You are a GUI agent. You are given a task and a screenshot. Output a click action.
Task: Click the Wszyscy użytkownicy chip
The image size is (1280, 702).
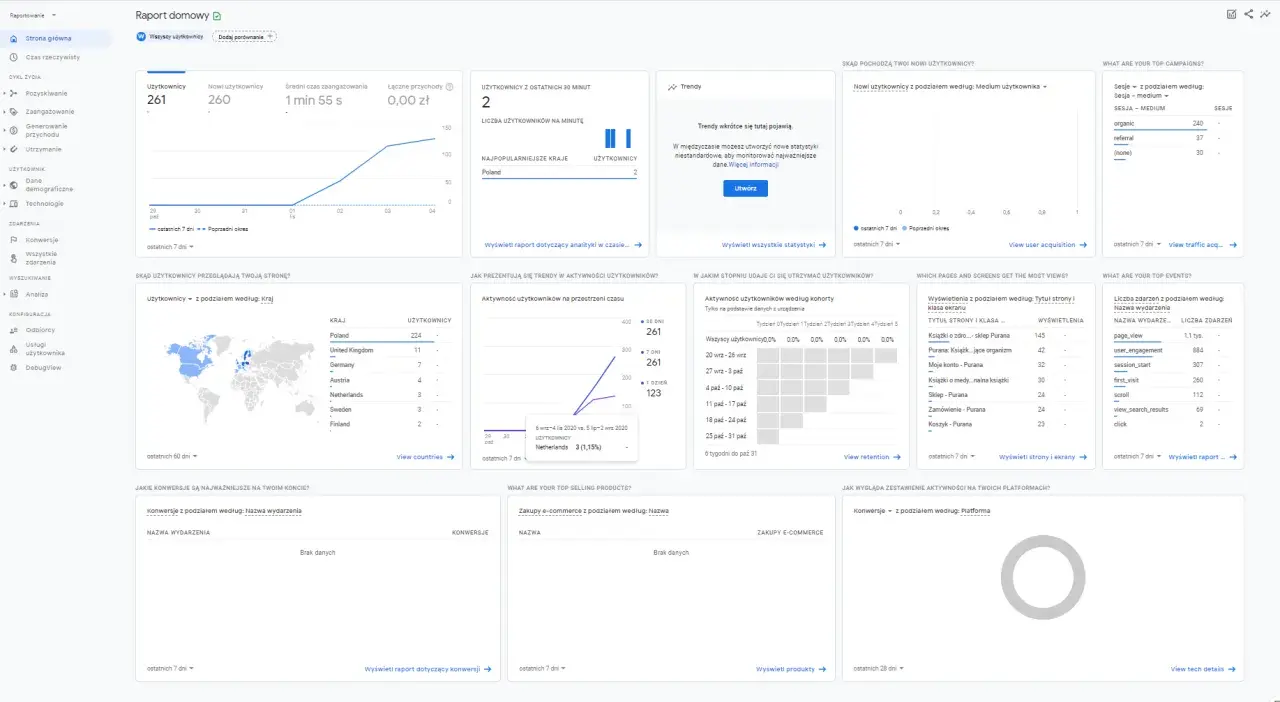click(170, 36)
